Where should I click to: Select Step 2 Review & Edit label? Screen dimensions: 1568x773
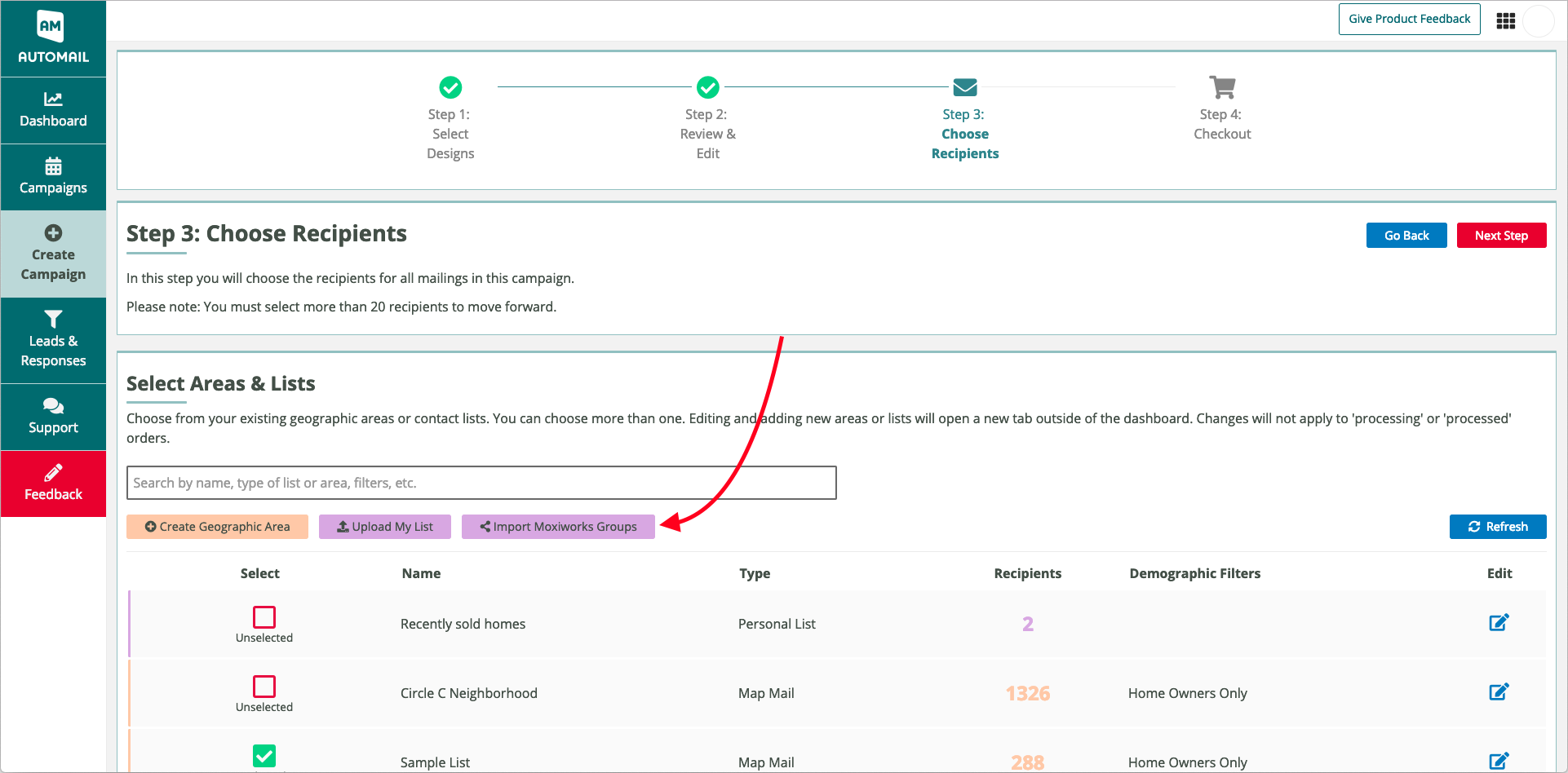(x=707, y=134)
